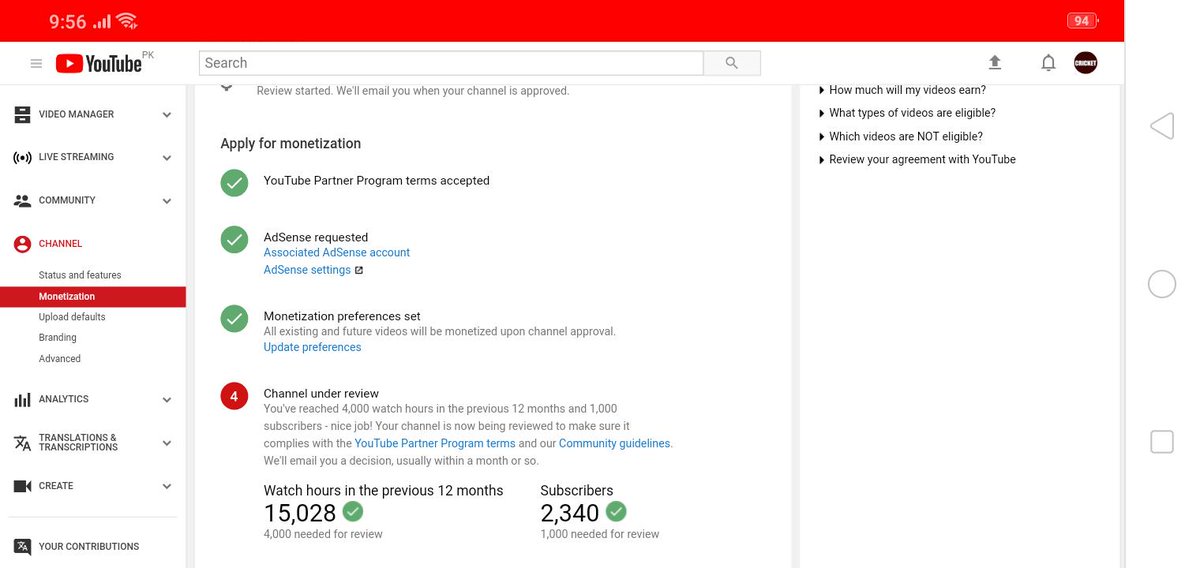Click the green check next to 15,028 watch hours
This screenshot has width=1200, height=568.
tap(353, 511)
